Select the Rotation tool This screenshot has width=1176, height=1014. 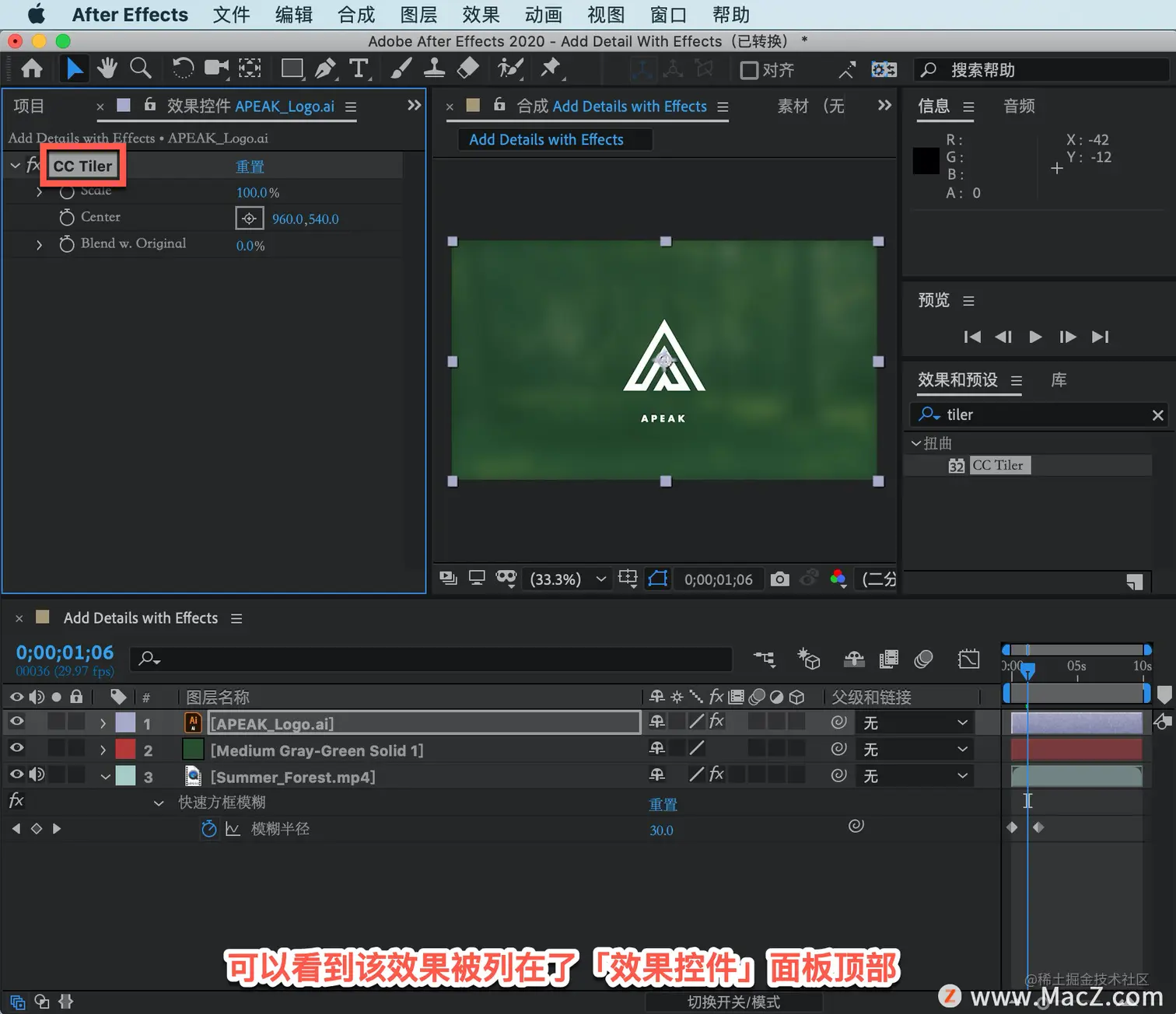point(183,69)
